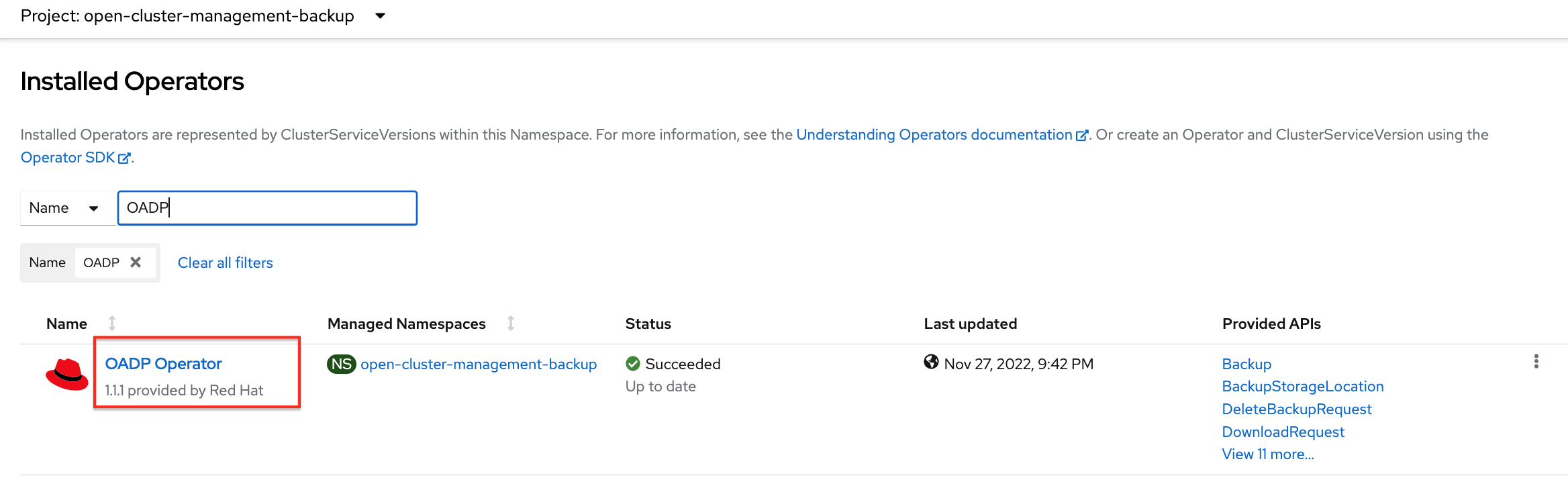Image resolution: width=1568 pixels, height=486 pixels.
Task: Click the green Succeeded status checkmark
Action: click(x=632, y=364)
